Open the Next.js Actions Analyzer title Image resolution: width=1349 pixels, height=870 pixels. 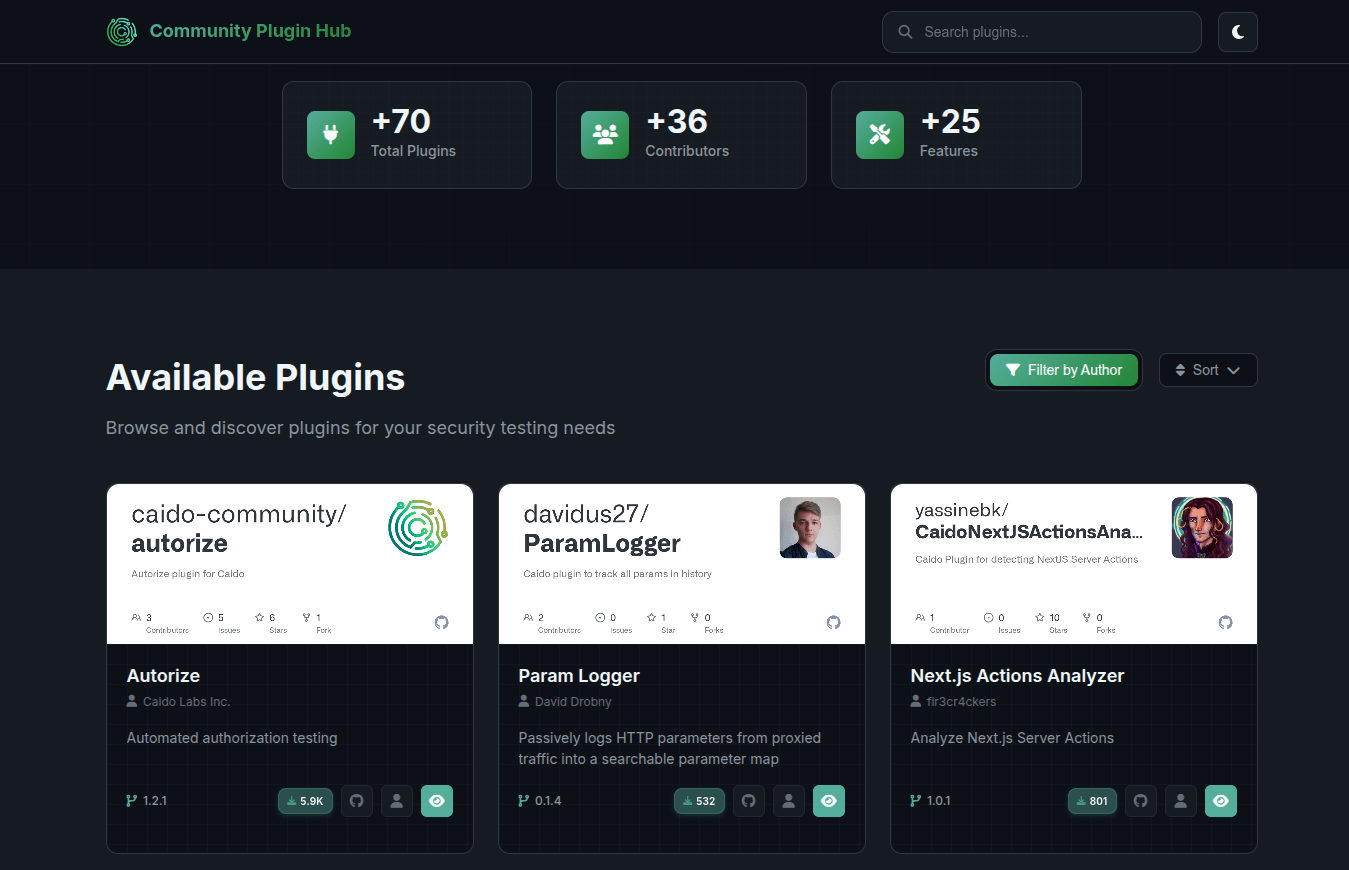coord(1017,676)
